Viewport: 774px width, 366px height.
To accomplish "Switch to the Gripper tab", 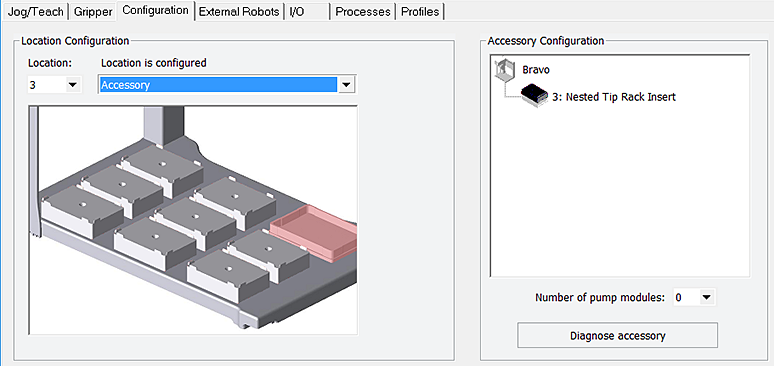I will (93, 12).
